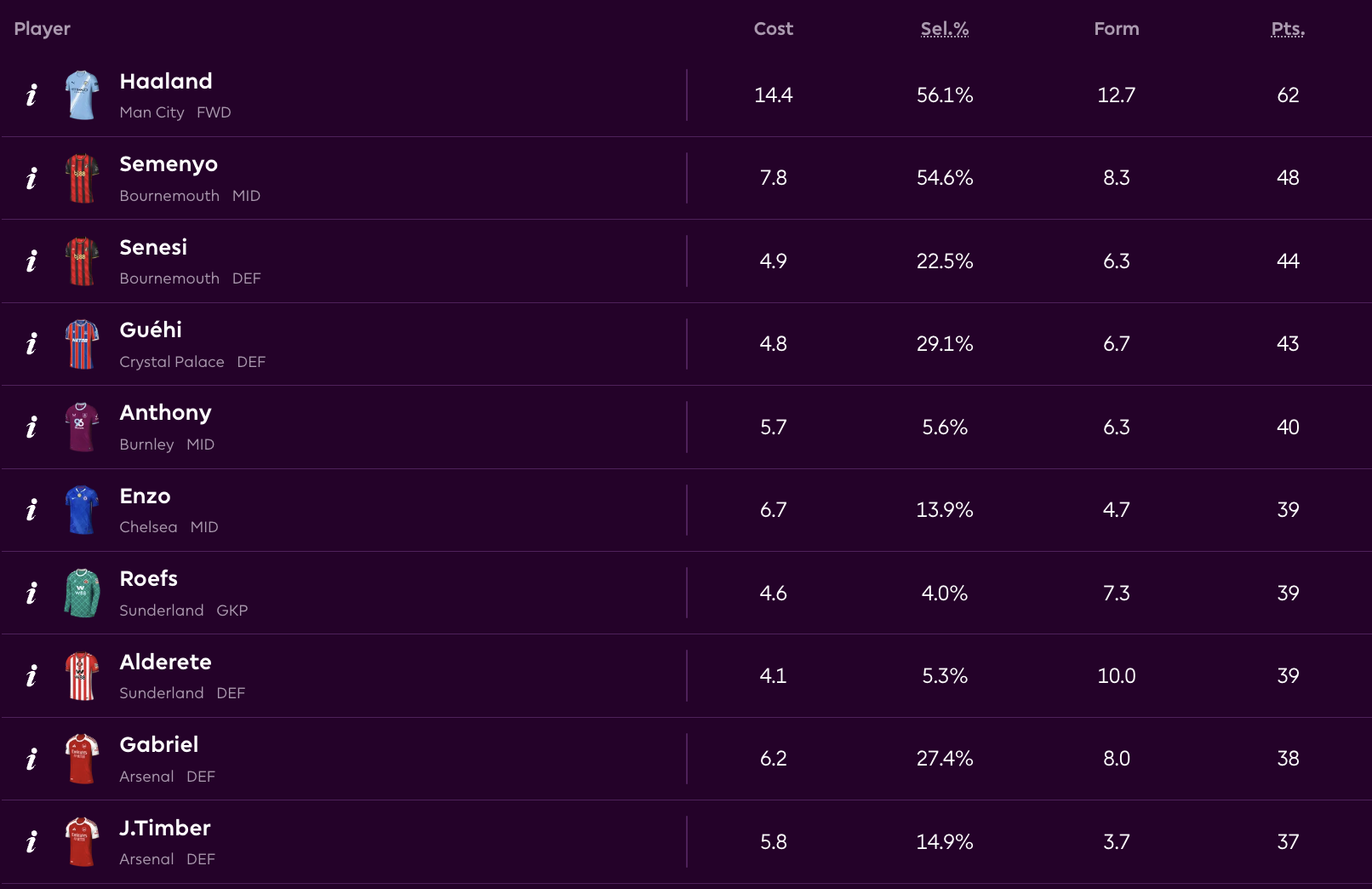Click the info icon for Alderete
This screenshot has height=889, width=1372.
[x=31, y=676]
